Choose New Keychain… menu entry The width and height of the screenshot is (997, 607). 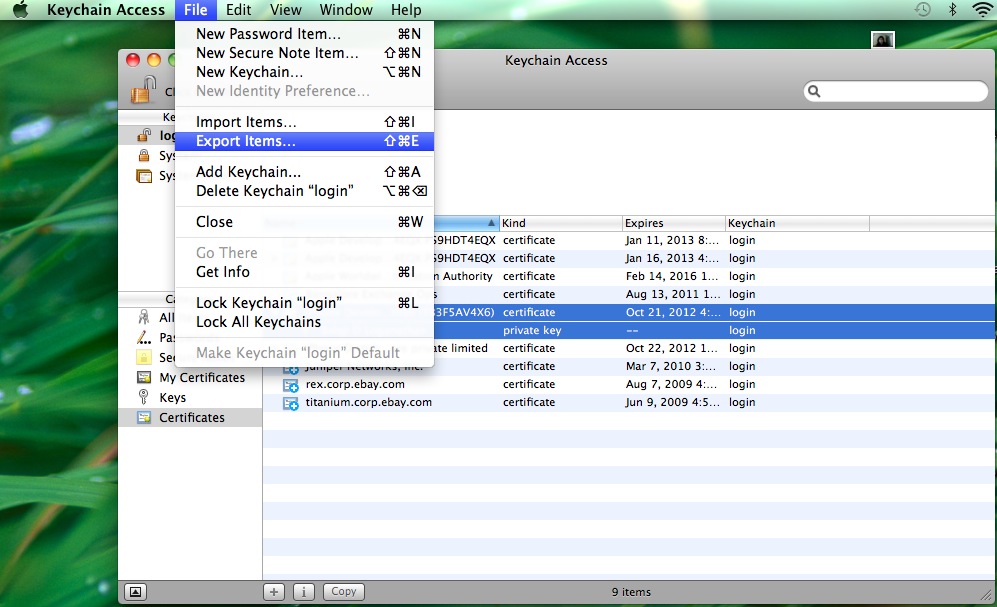pos(305,72)
